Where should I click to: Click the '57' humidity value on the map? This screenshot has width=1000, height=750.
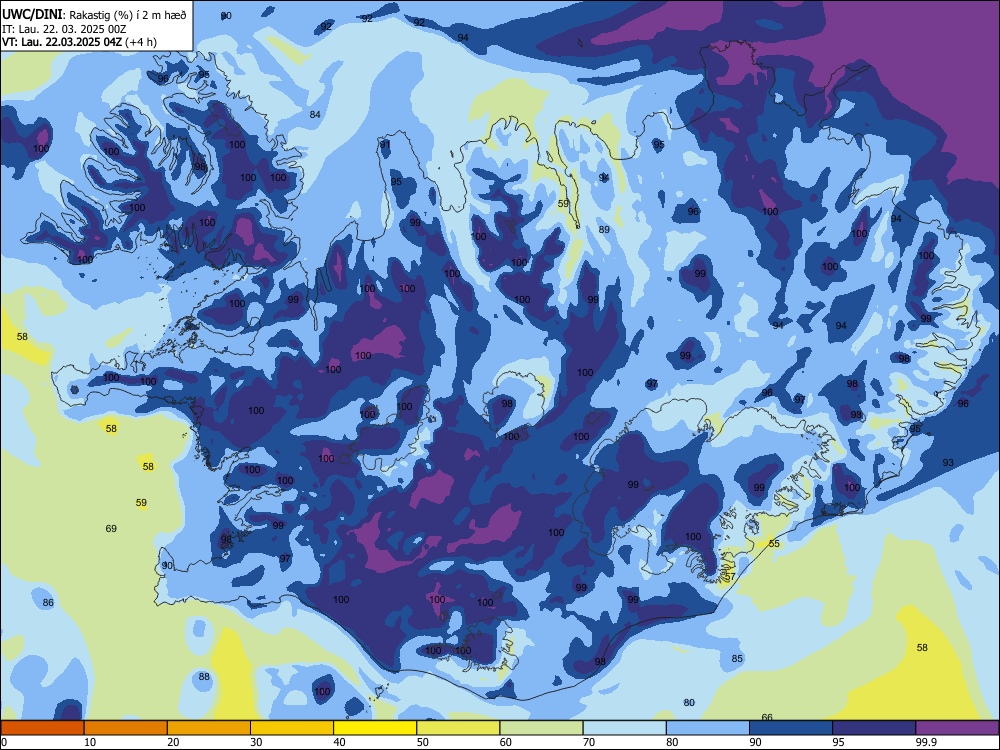pyautogui.click(x=730, y=577)
